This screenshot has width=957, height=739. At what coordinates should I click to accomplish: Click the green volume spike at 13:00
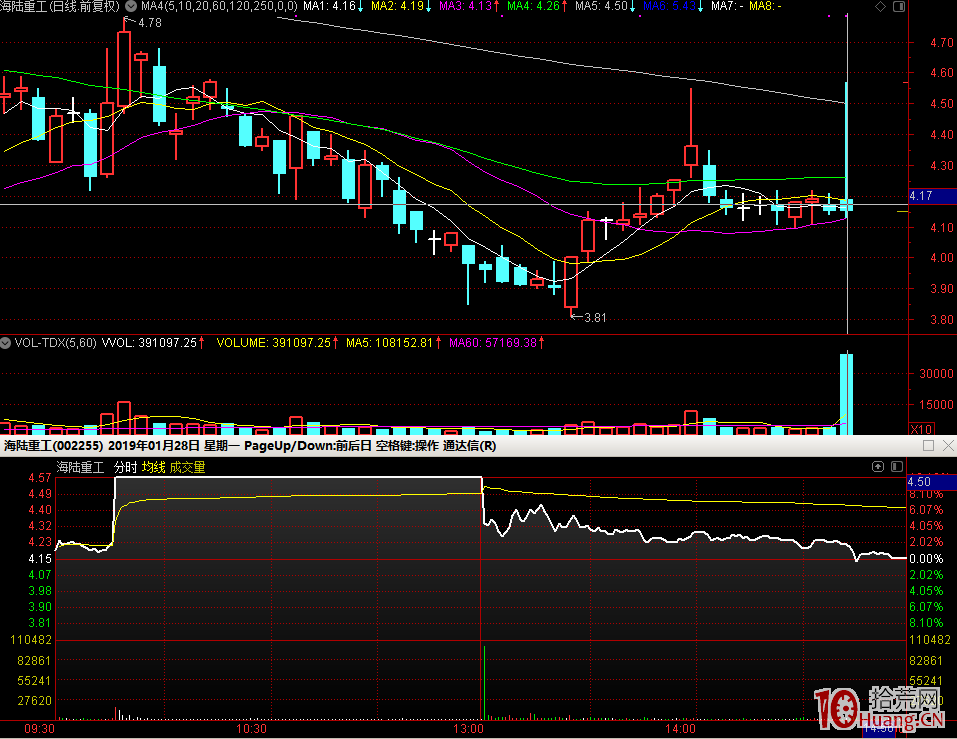pos(484,680)
